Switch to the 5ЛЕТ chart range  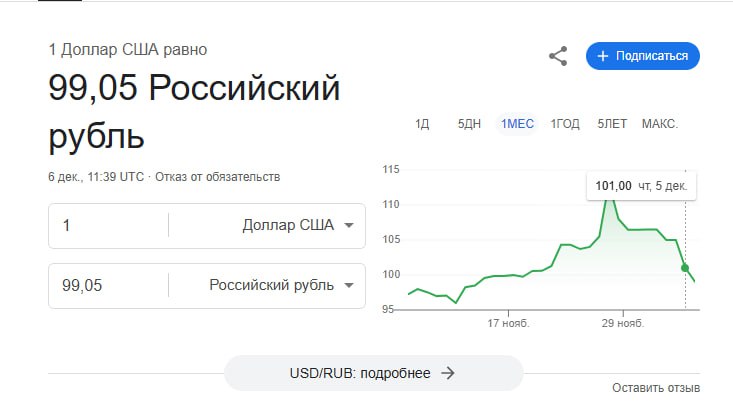pos(612,124)
